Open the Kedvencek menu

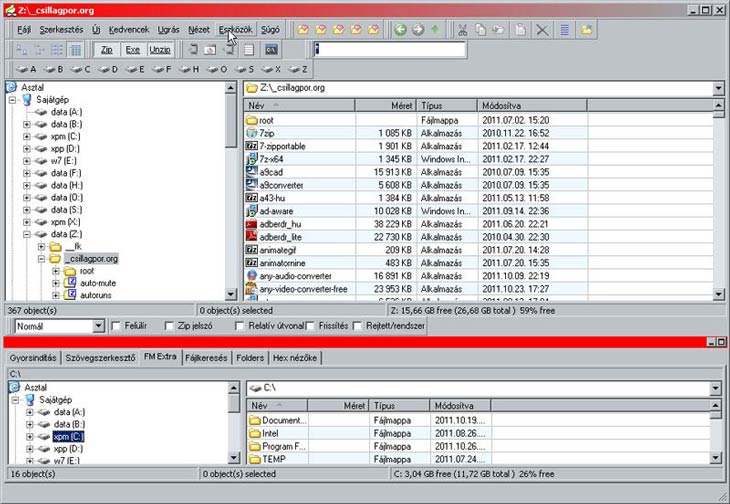pos(129,30)
